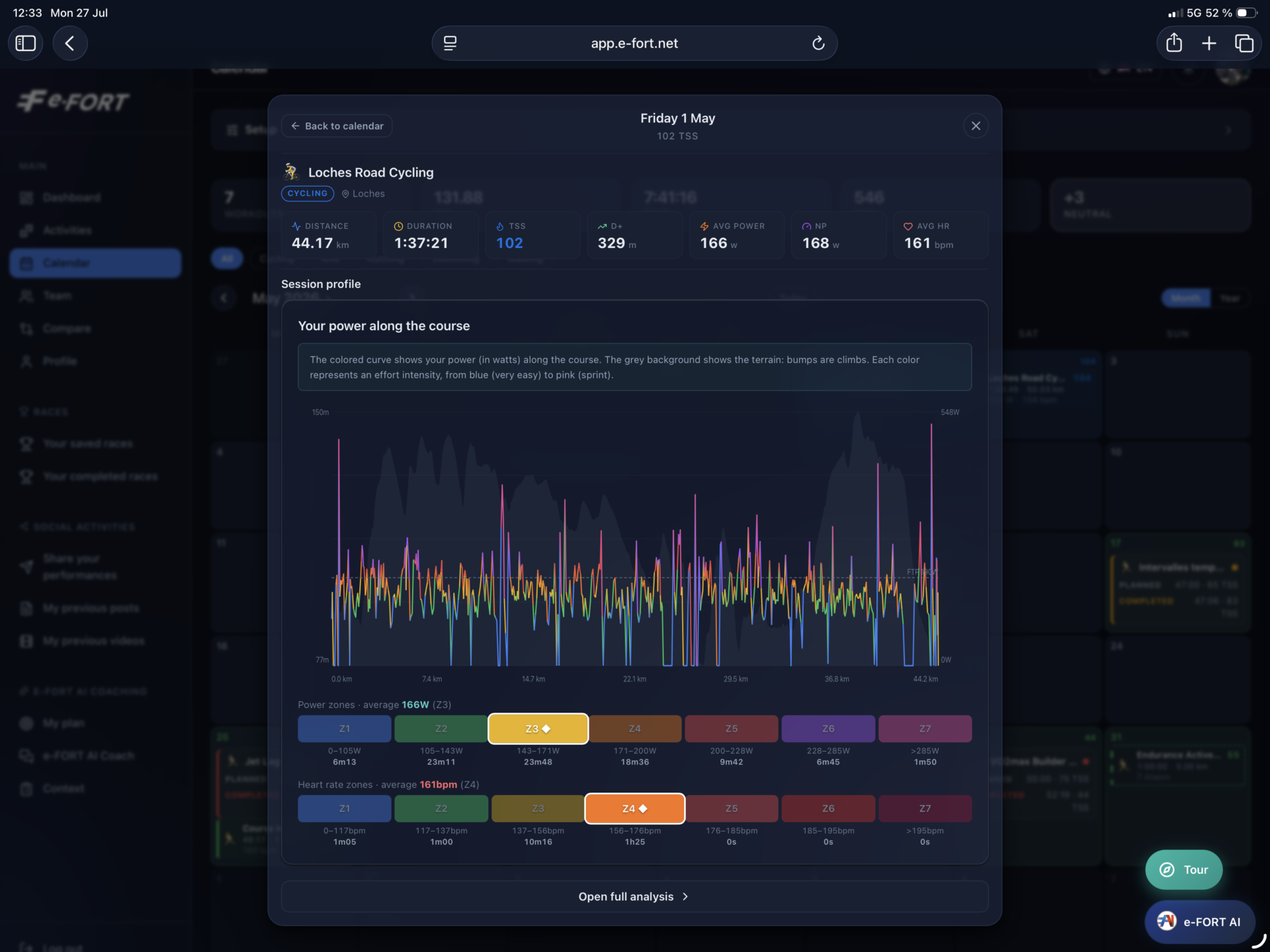
Task: Open the Tour guide button
Action: coord(1183,869)
